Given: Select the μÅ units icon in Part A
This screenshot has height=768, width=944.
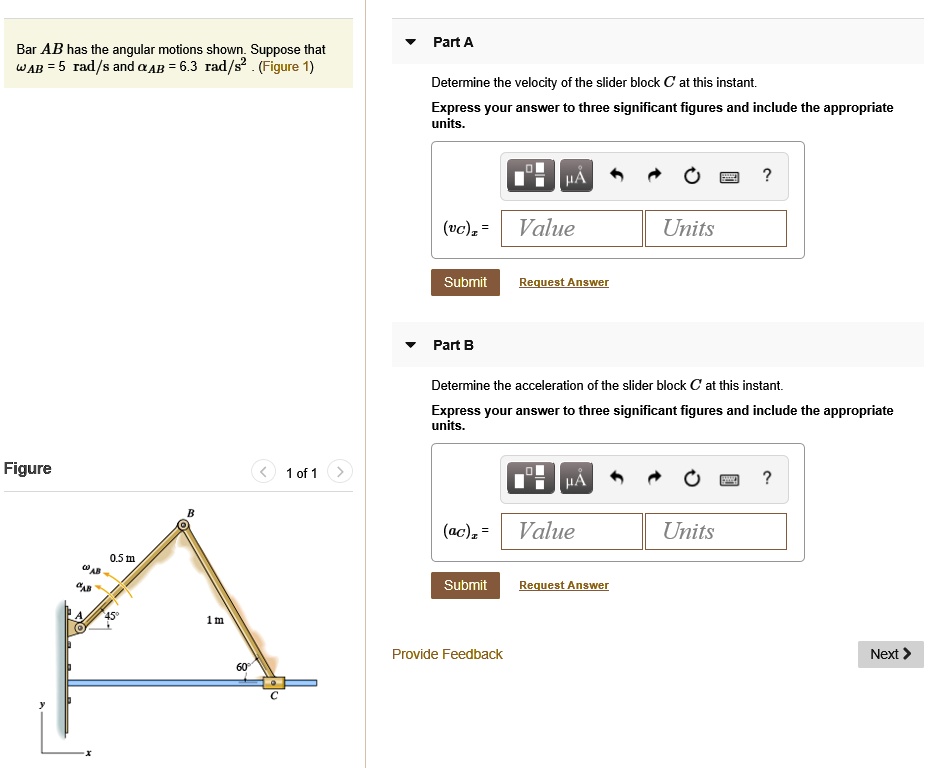Looking at the screenshot, I should click(x=576, y=175).
